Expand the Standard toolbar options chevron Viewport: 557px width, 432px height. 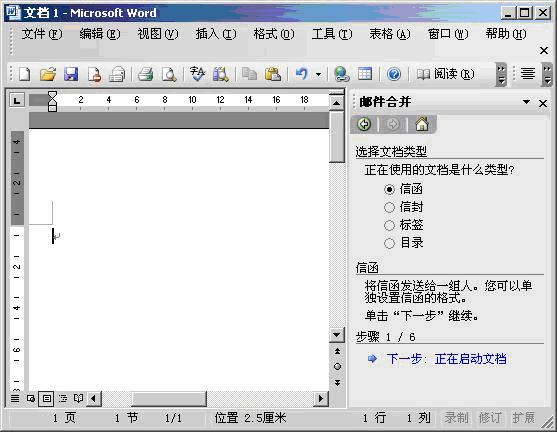click(501, 75)
